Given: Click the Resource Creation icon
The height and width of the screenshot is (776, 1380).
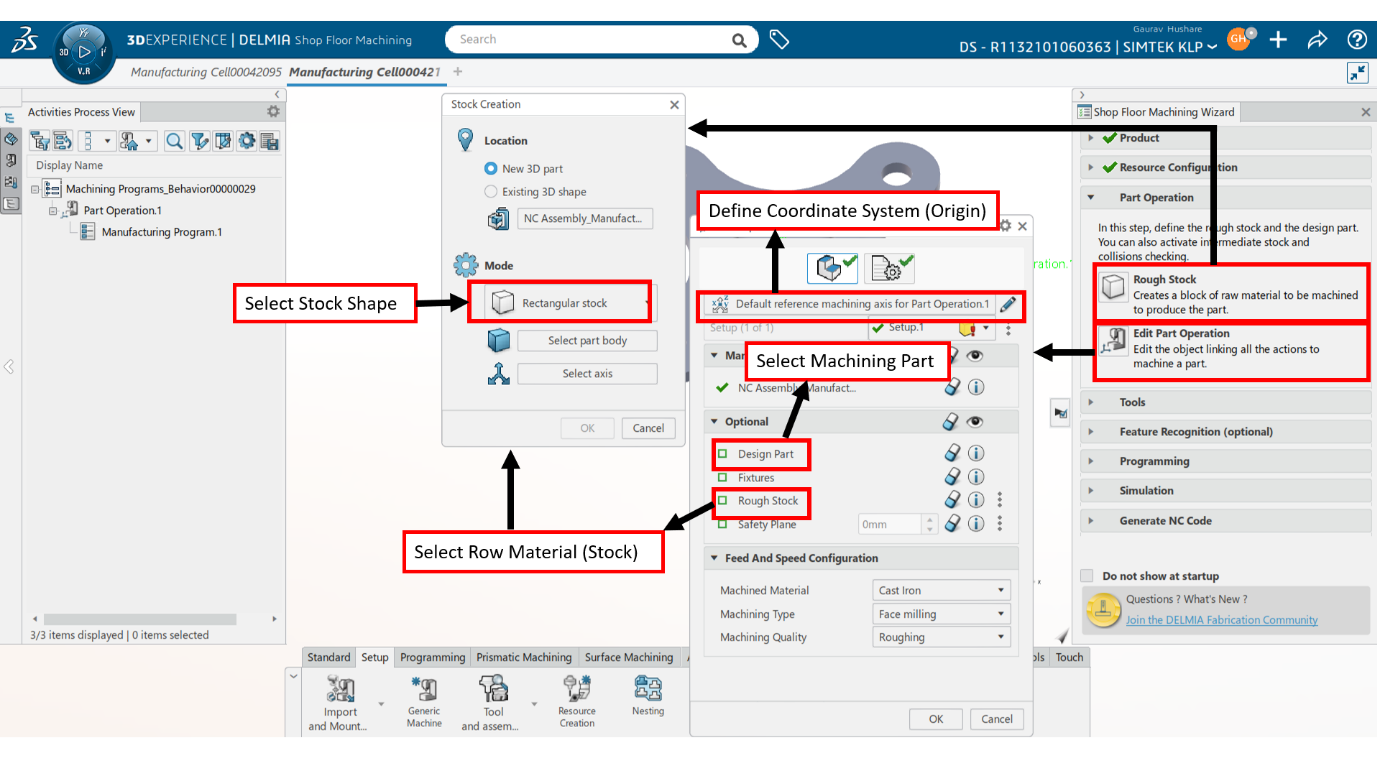Looking at the screenshot, I should click(x=577, y=688).
